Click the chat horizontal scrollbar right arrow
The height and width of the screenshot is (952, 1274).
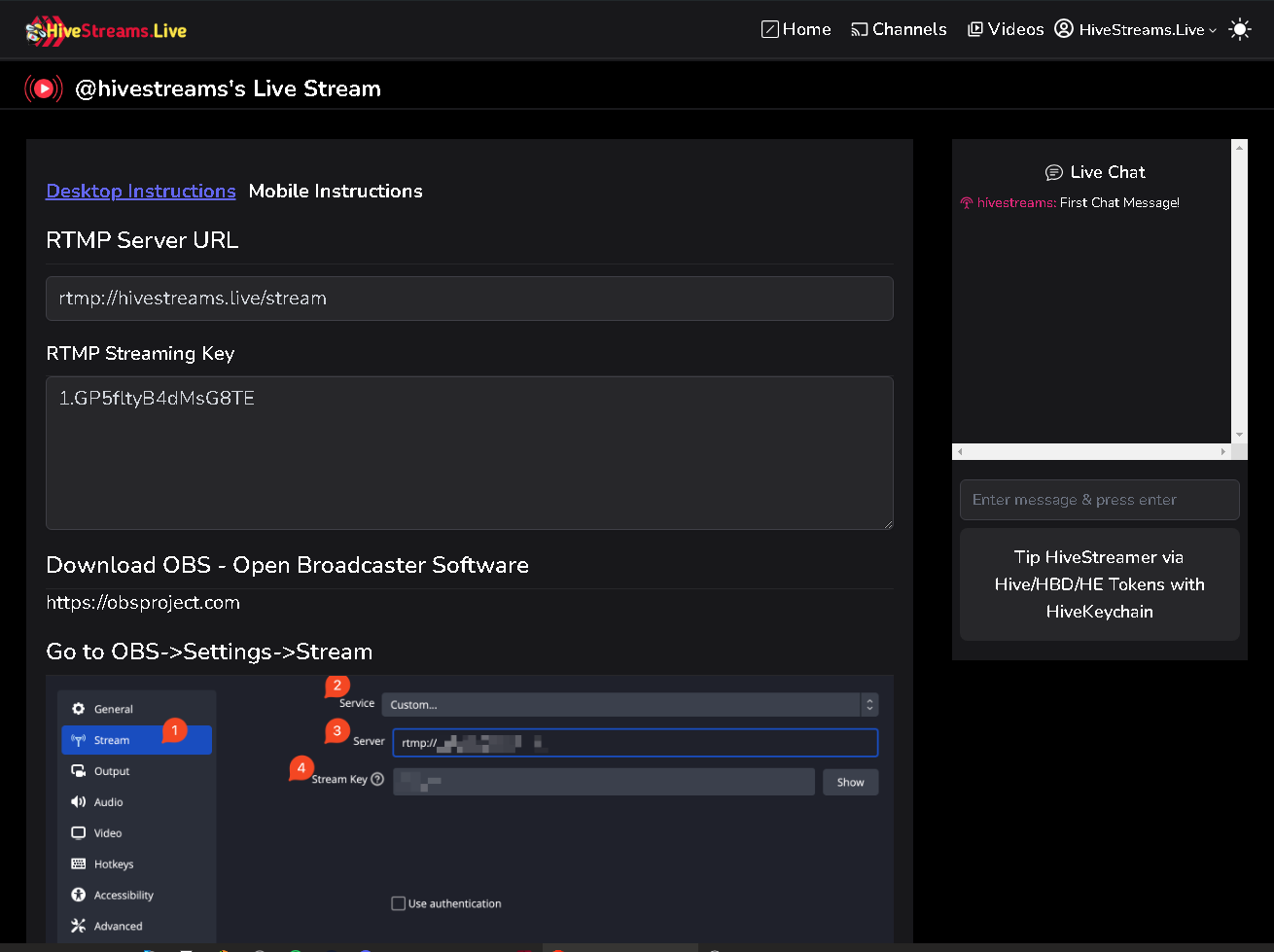1223,452
